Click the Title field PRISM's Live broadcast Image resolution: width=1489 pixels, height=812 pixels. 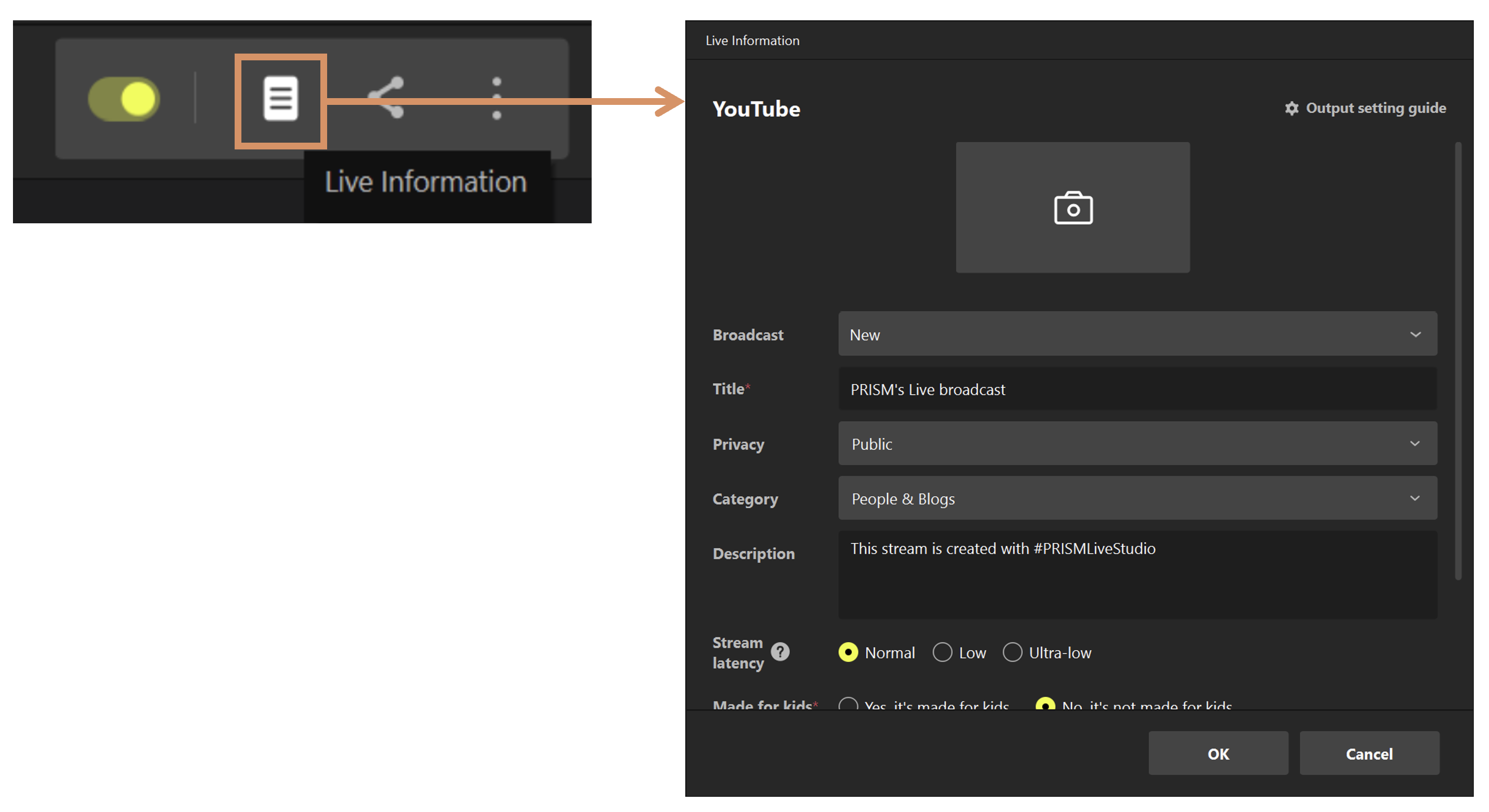tap(1138, 389)
